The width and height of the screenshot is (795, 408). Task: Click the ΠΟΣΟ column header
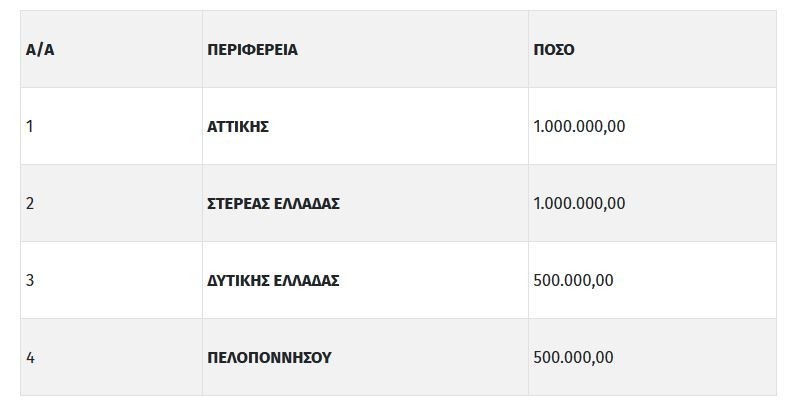[554, 50]
